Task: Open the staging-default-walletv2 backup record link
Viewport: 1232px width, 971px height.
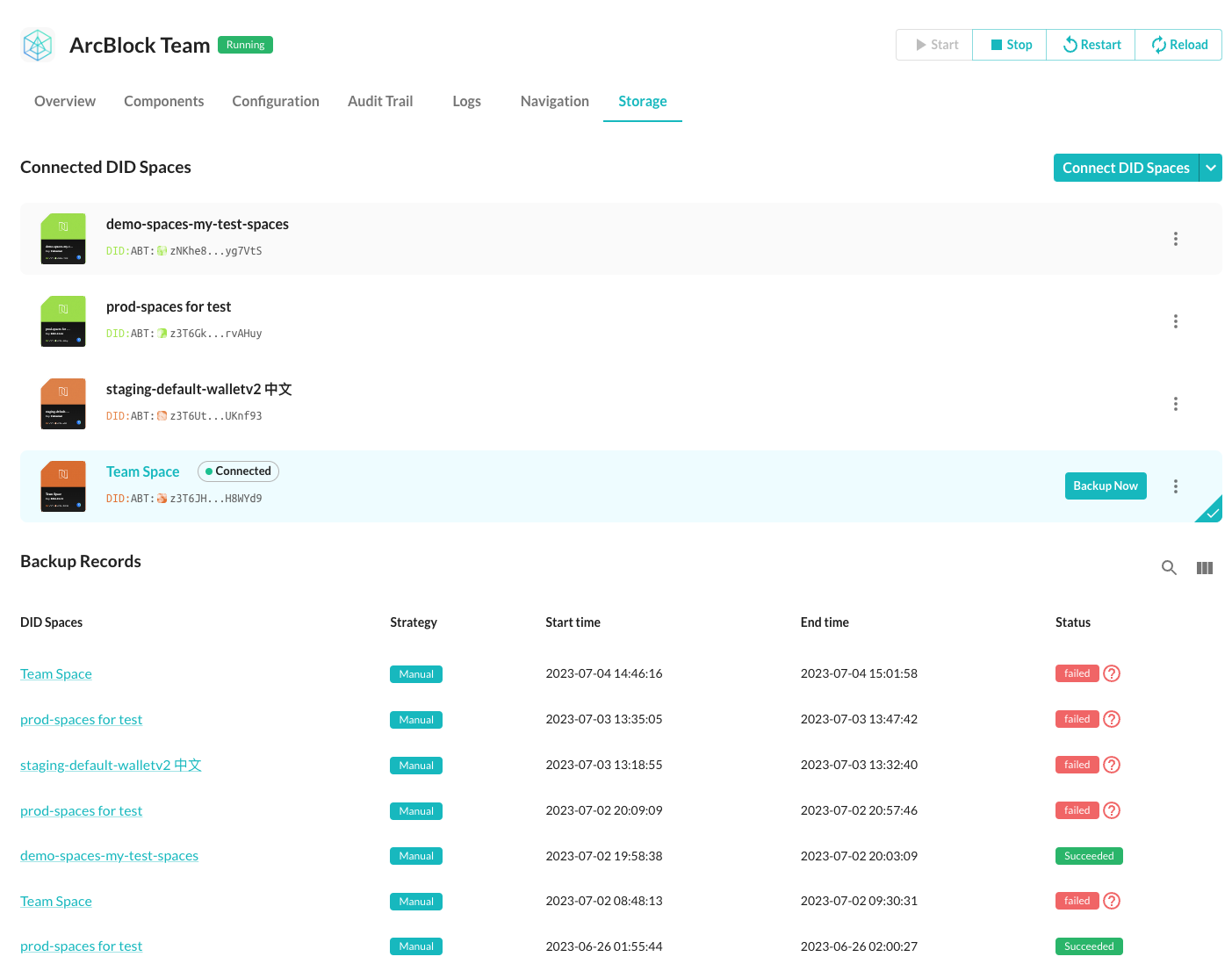Action: pyautogui.click(x=111, y=766)
